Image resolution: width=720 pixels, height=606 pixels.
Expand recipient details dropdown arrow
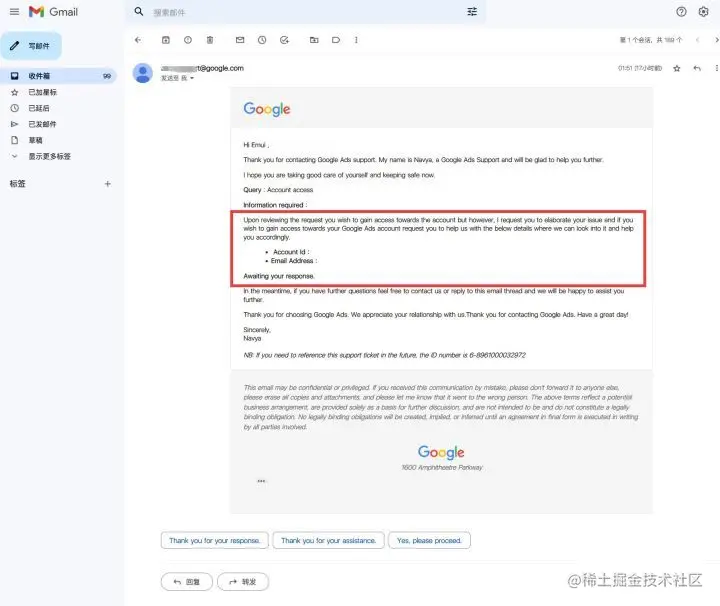[192, 78]
